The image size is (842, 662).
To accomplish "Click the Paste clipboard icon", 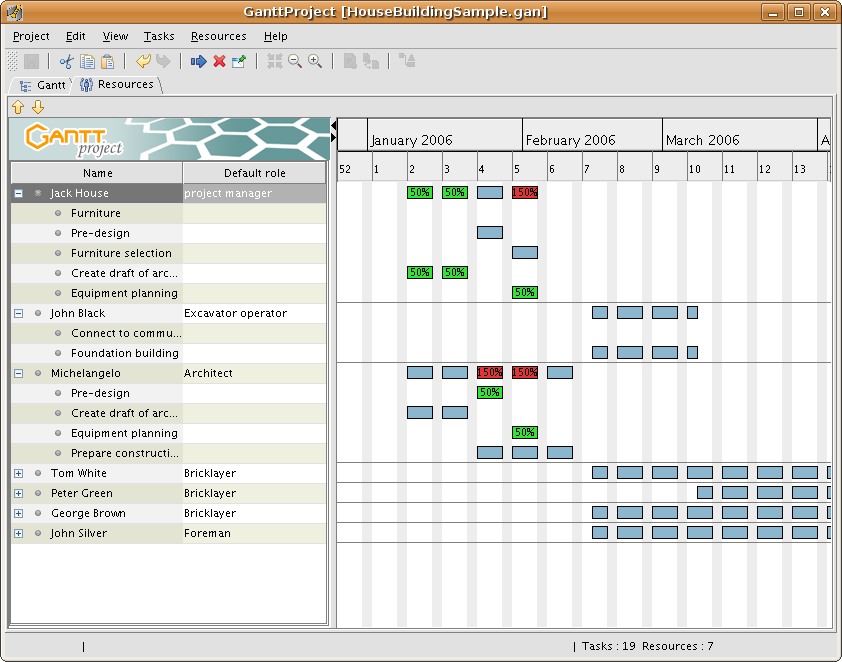I will pos(108,61).
